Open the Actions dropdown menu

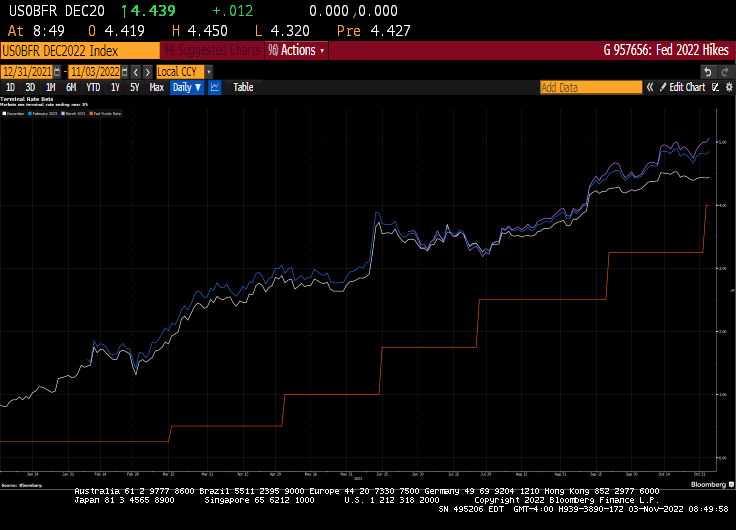pos(296,50)
